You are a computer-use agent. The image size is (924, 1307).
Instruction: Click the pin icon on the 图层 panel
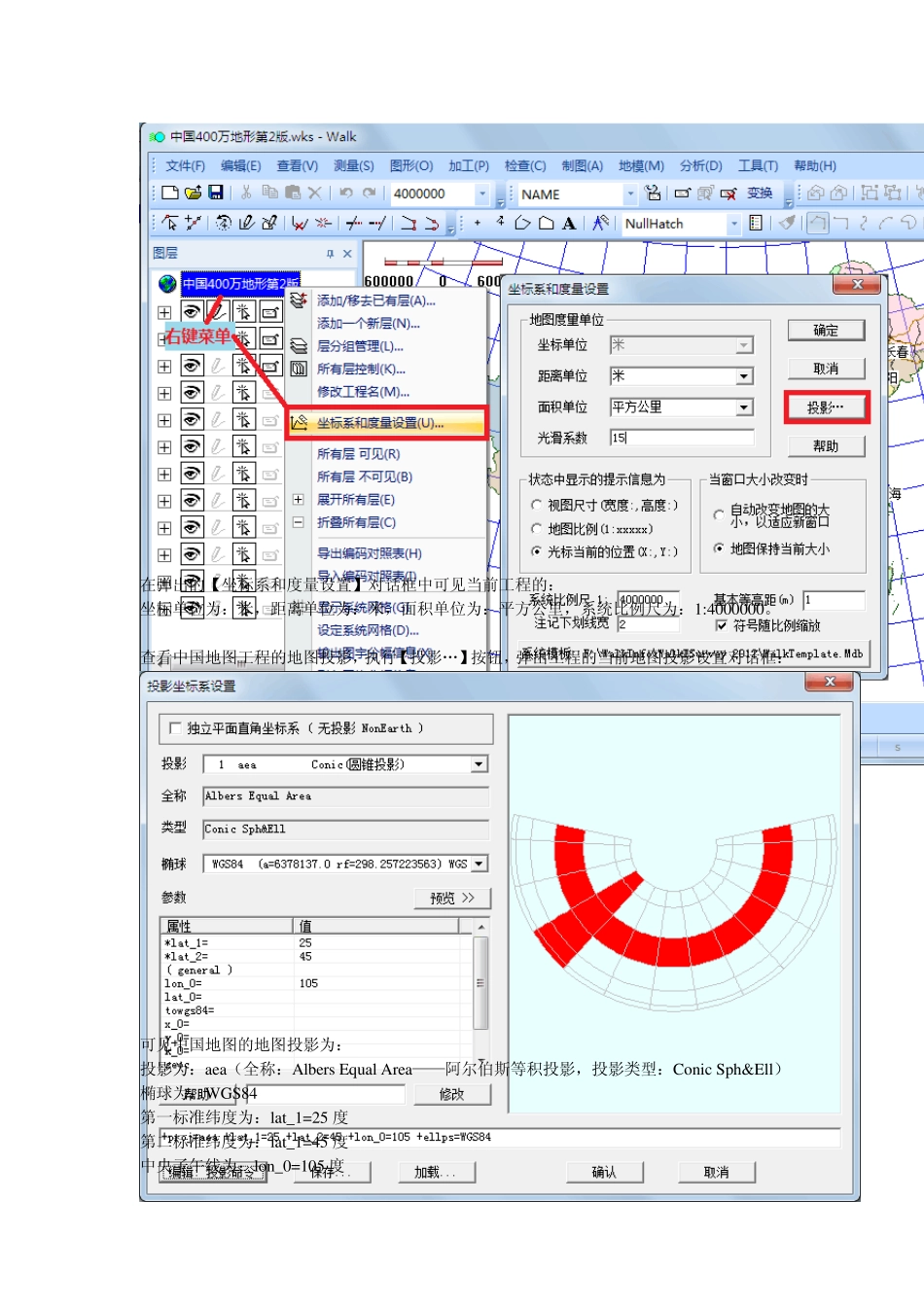(330, 254)
